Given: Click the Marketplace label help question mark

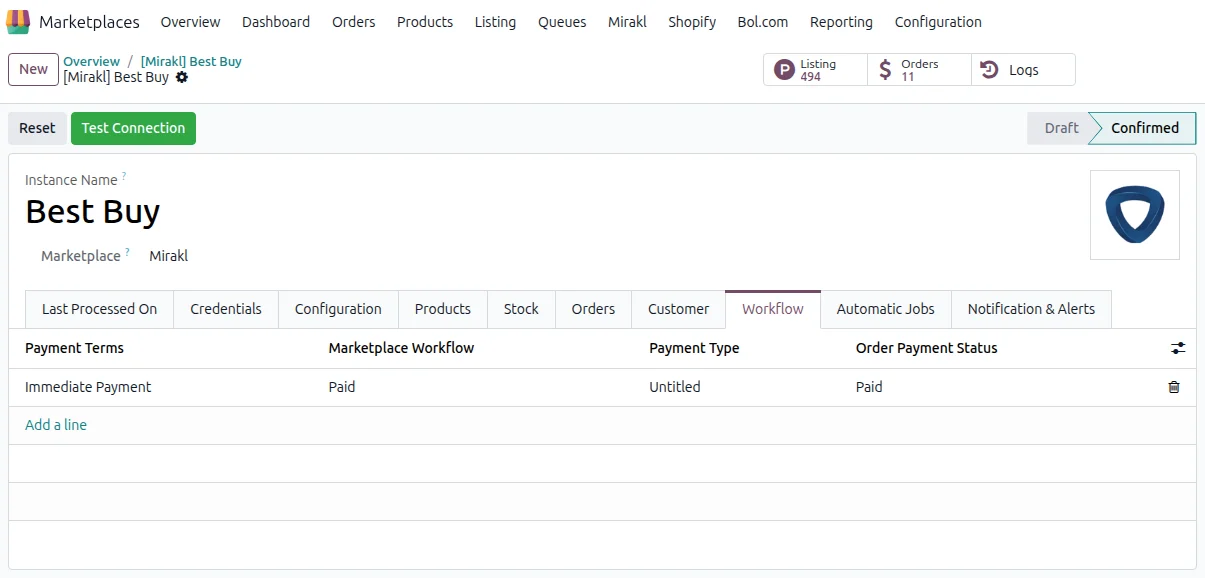Looking at the screenshot, I should coord(128,253).
